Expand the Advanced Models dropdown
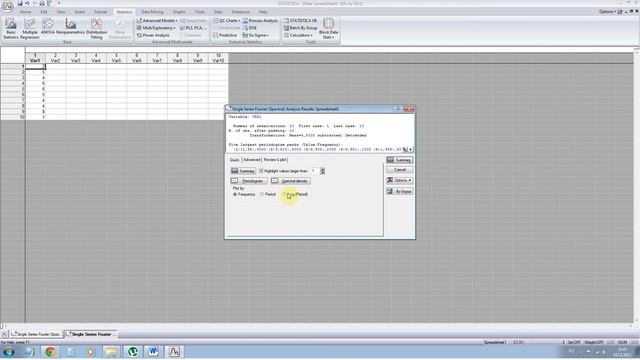This screenshot has height=360, width=640. pyautogui.click(x=157, y=20)
